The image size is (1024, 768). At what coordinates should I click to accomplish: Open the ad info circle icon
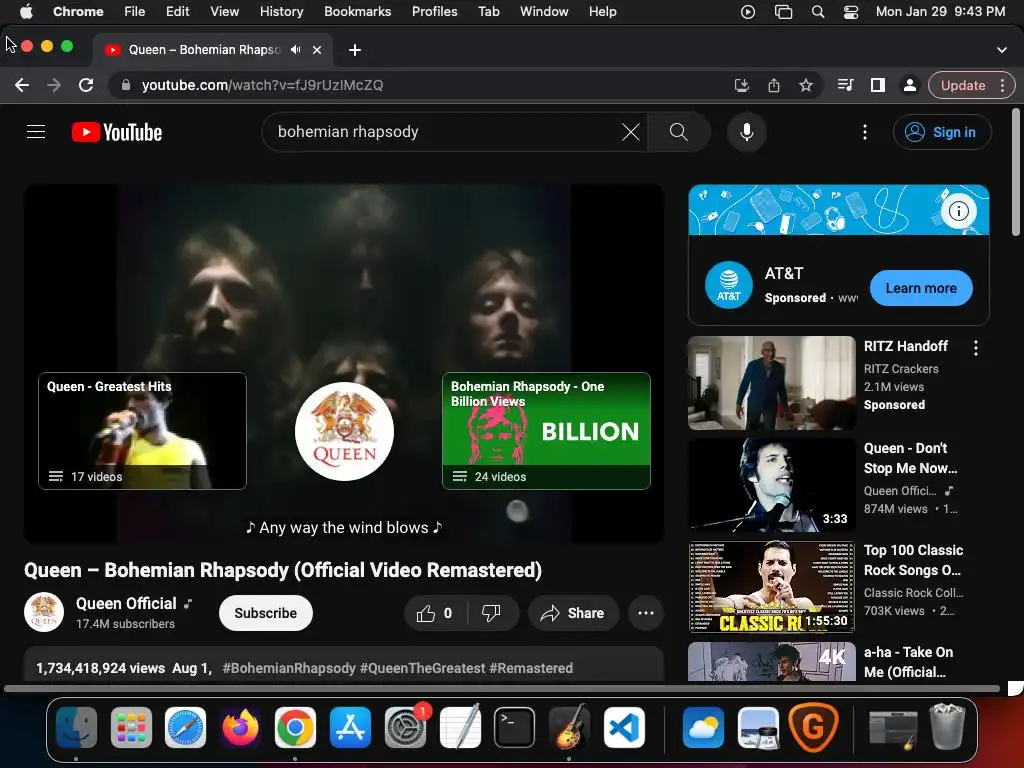pyautogui.click(x=958, y=211)
